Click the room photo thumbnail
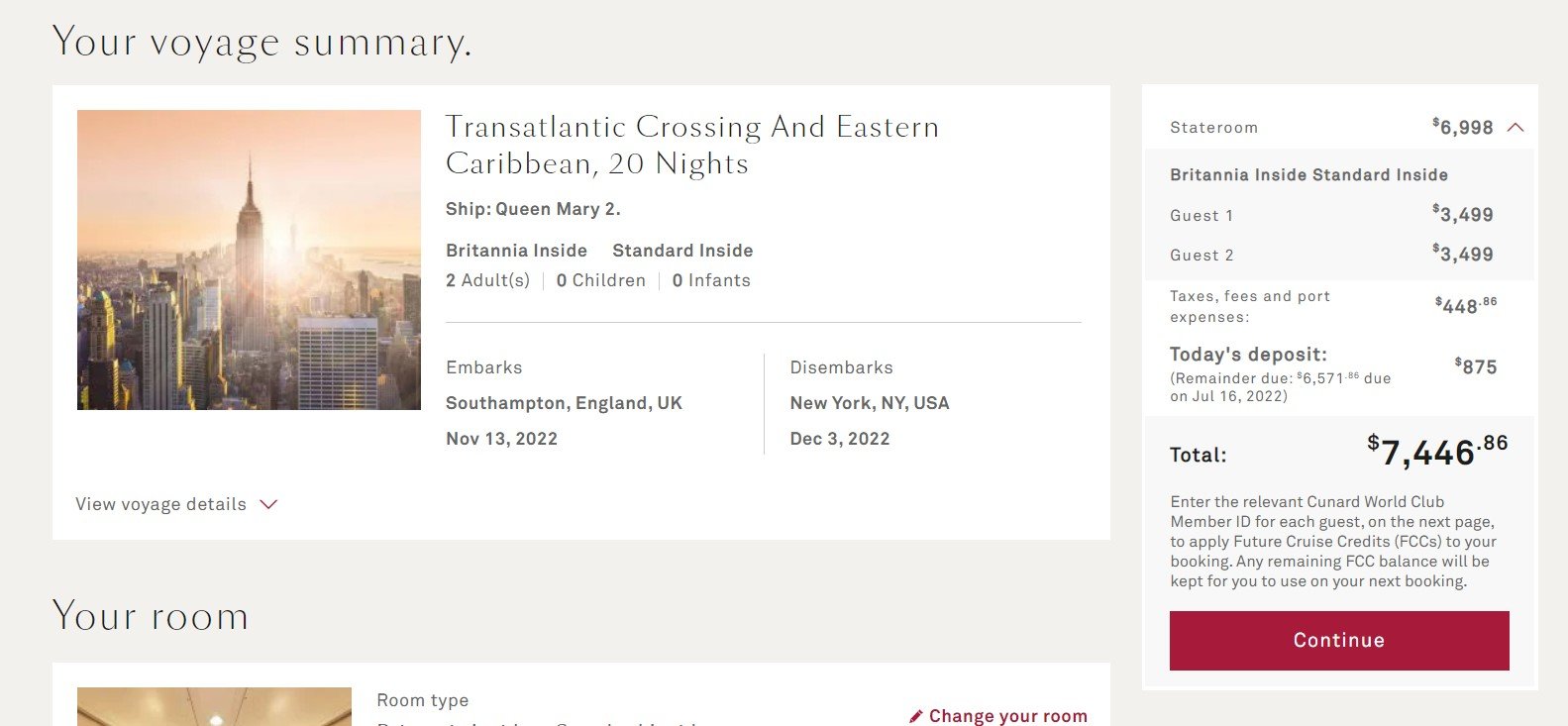Screen dimensions: 1568x726 click(214, 706)
